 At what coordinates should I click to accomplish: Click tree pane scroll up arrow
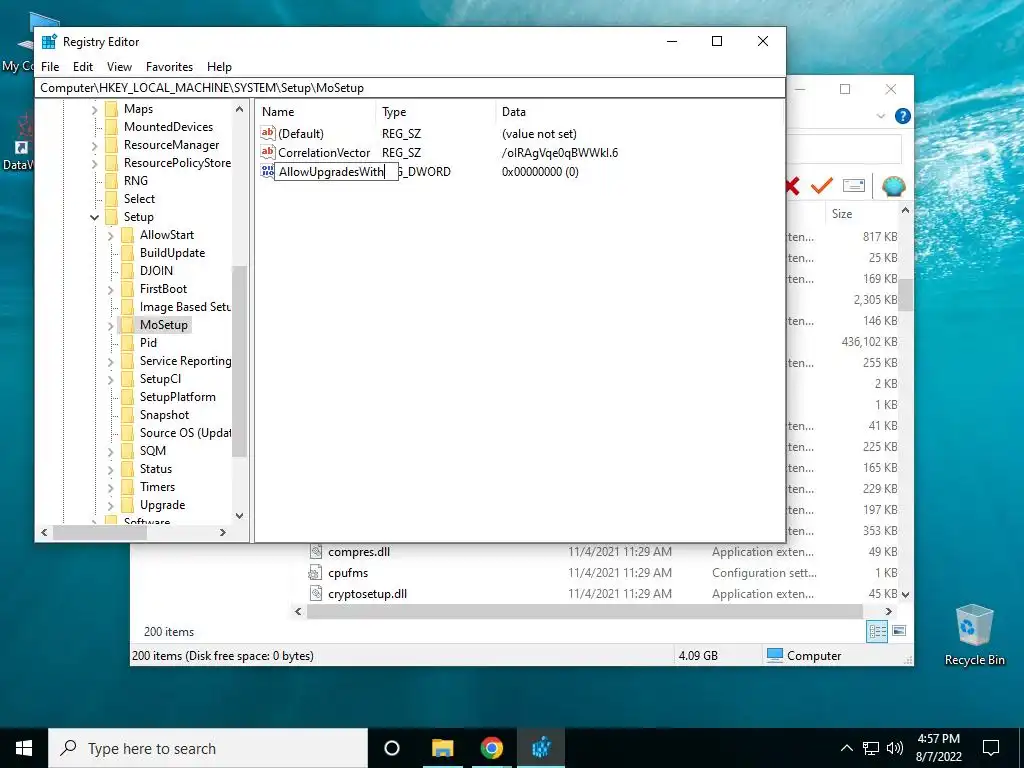click(239, 109)
